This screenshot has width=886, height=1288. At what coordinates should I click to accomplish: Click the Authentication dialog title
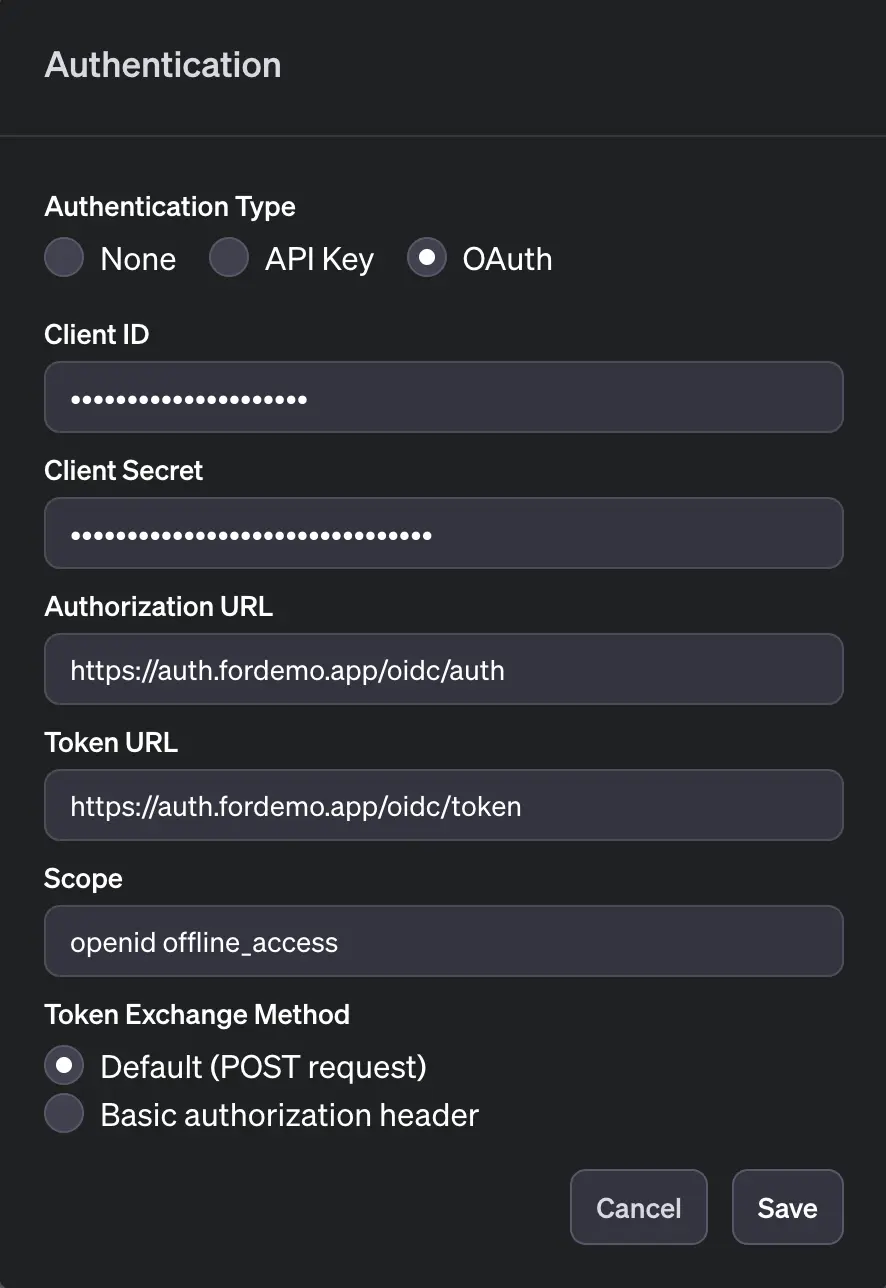pyautogui.click(x=162, y=64)
